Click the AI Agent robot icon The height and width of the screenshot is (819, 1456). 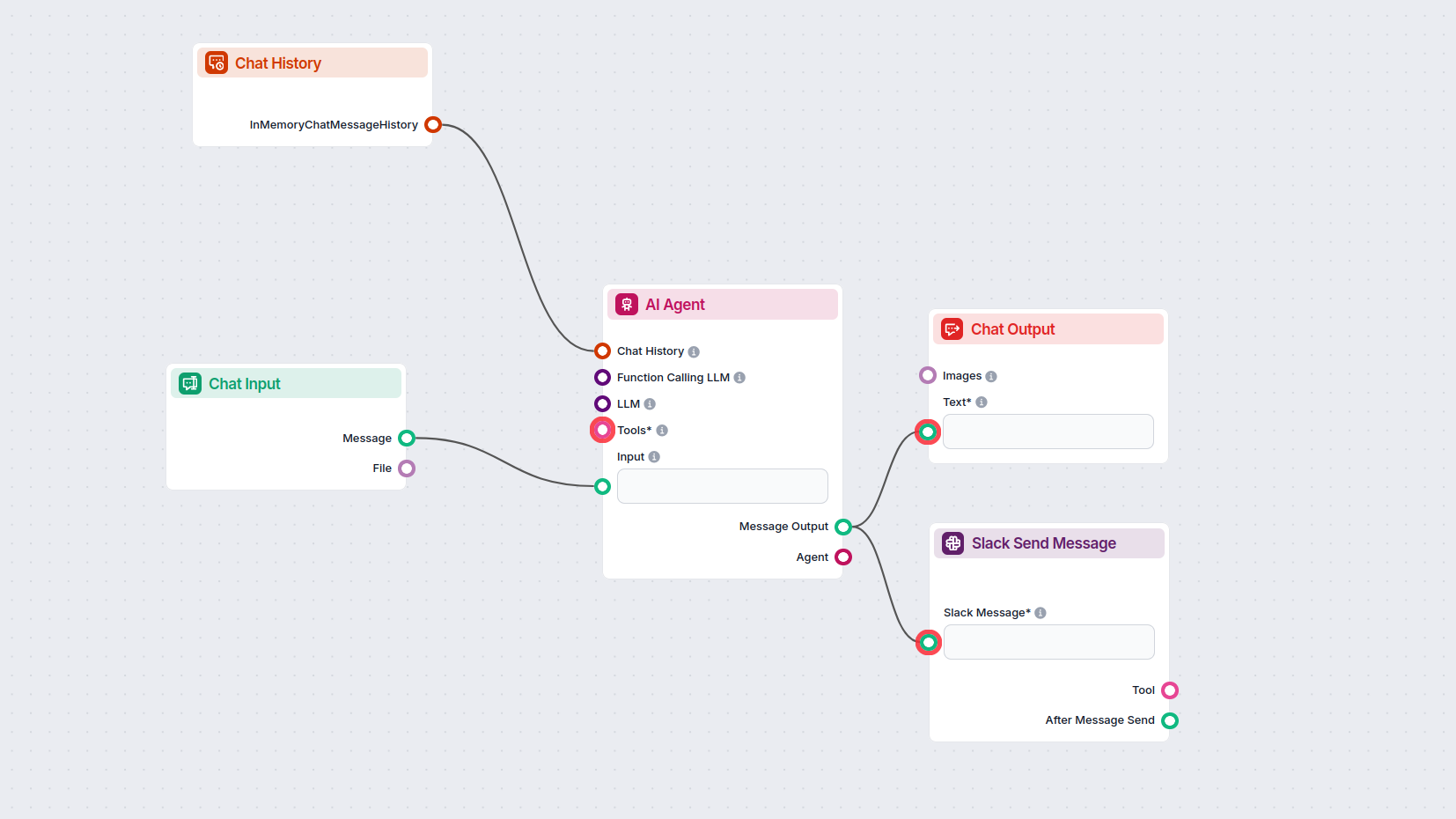626,304
